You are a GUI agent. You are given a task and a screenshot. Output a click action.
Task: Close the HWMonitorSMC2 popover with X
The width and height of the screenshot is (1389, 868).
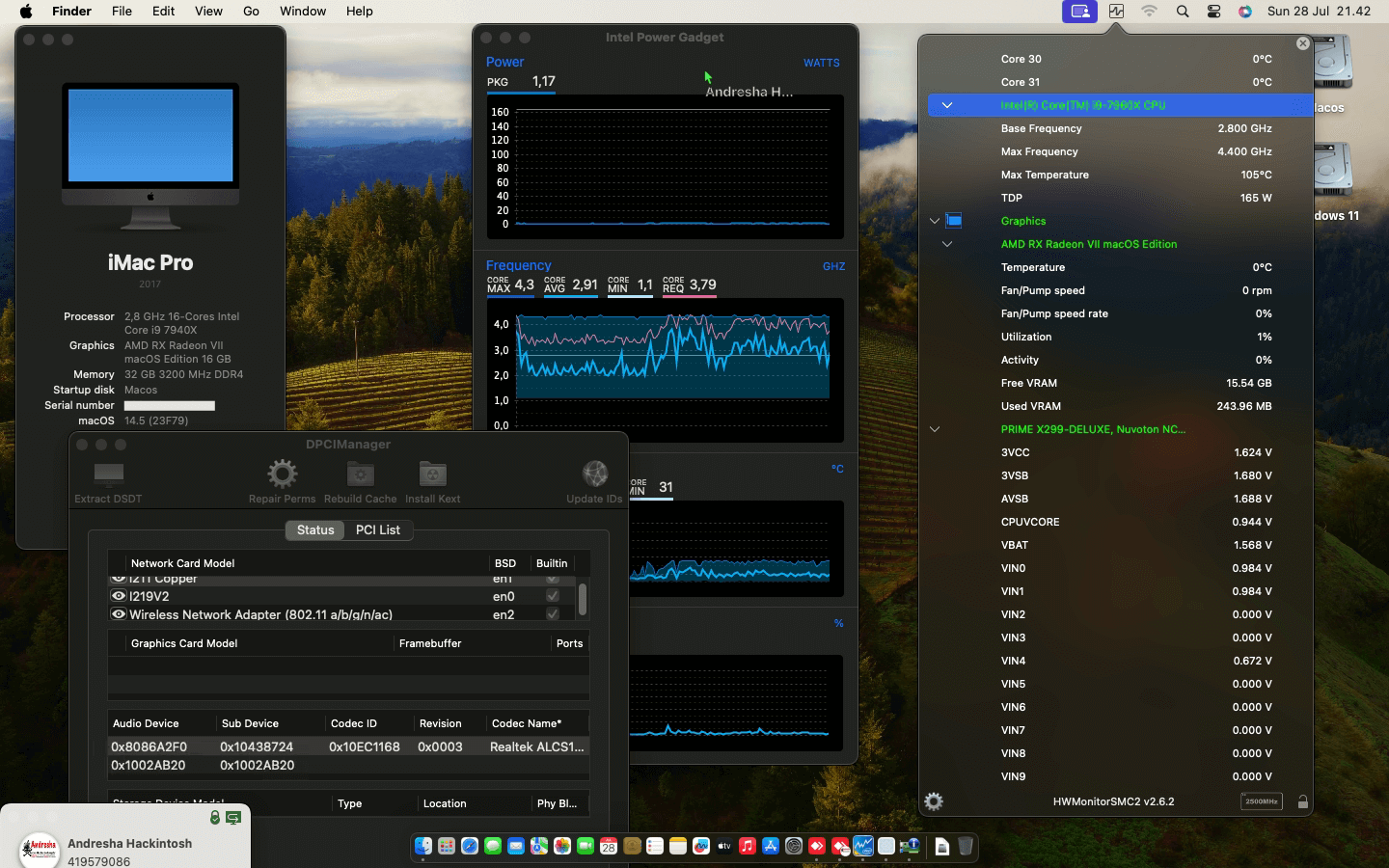[1303, 43]
